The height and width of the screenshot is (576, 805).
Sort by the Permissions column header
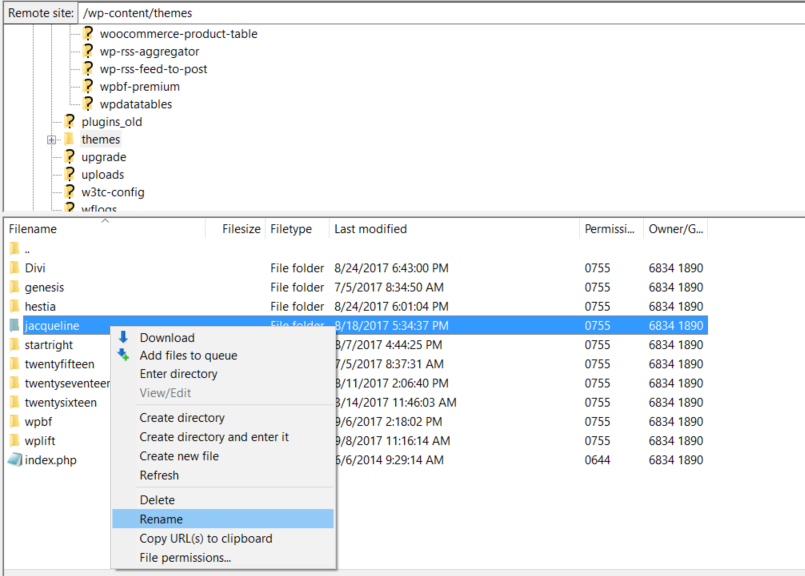(x=611, y=229)
